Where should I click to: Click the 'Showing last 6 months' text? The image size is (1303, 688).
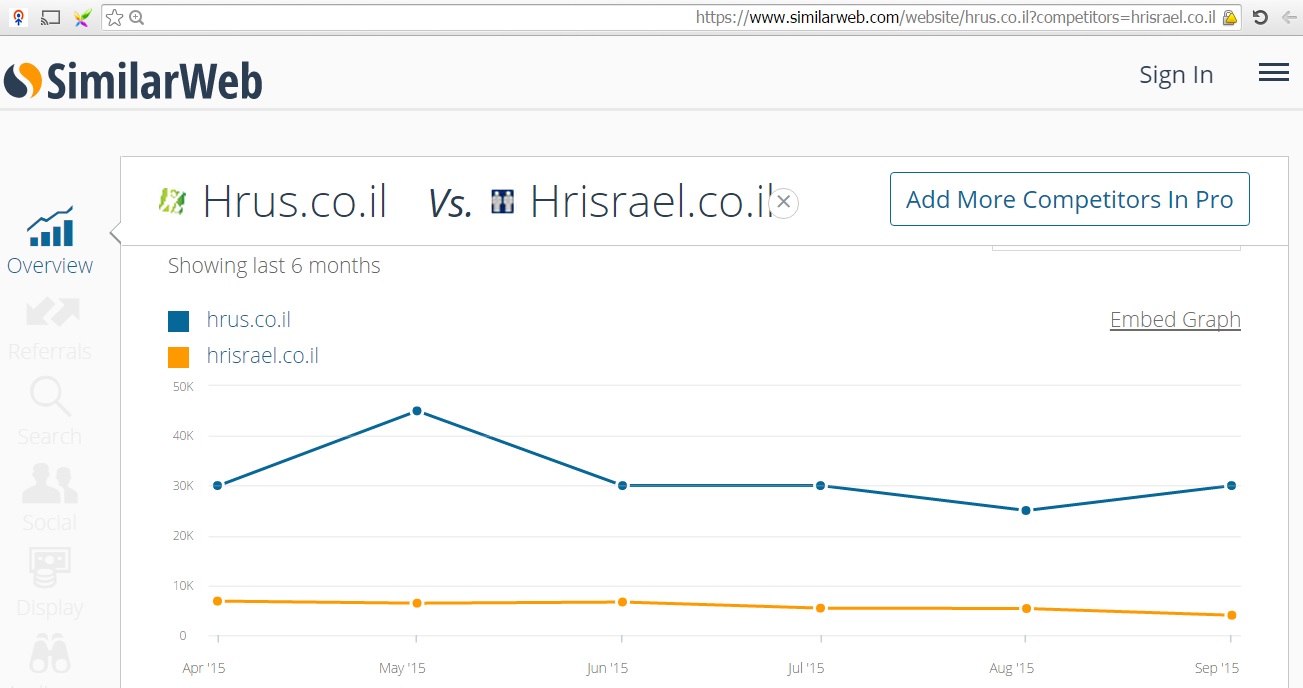[x=274, y=266]
